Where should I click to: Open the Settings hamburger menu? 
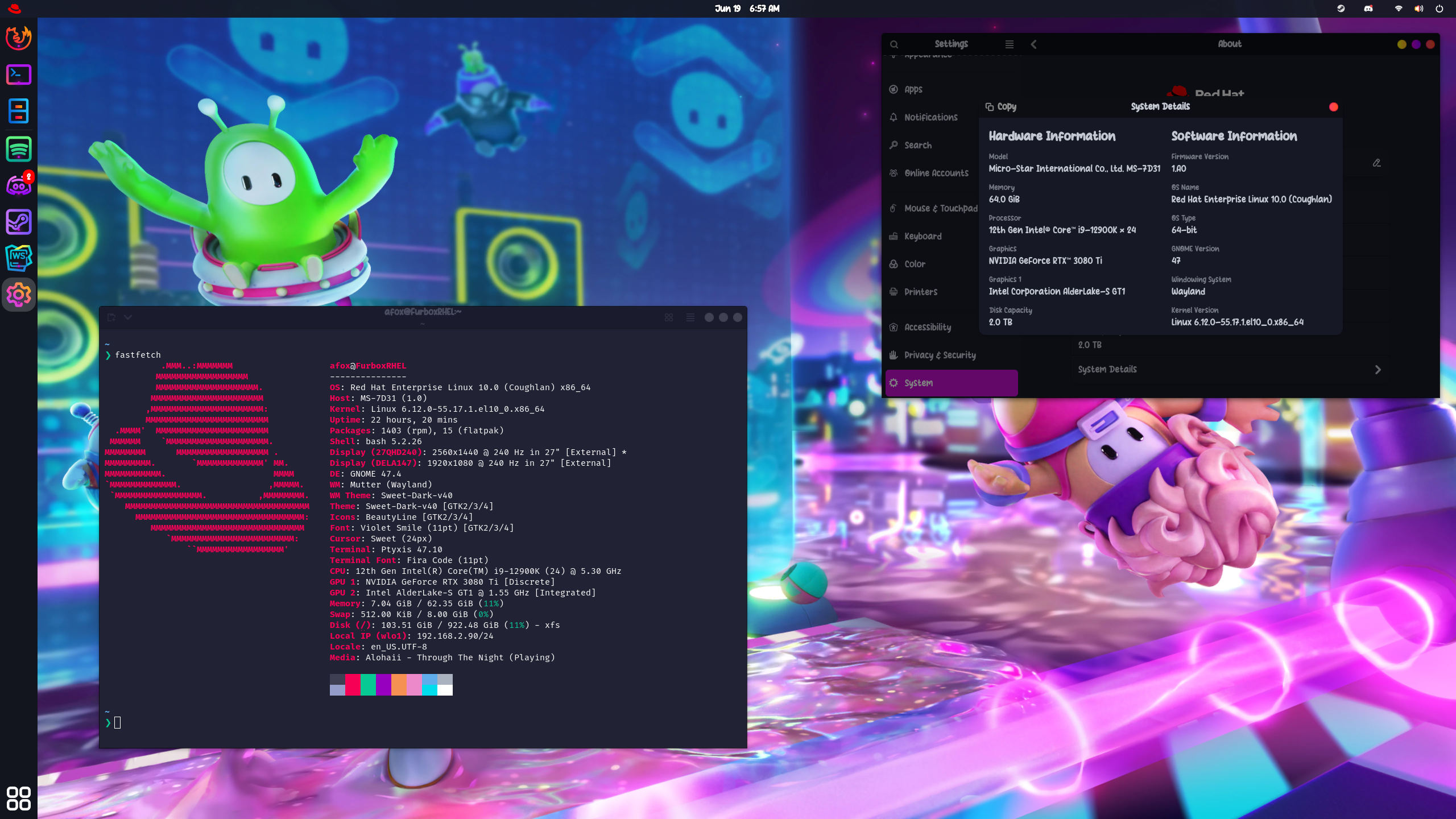pos(1010,44)
